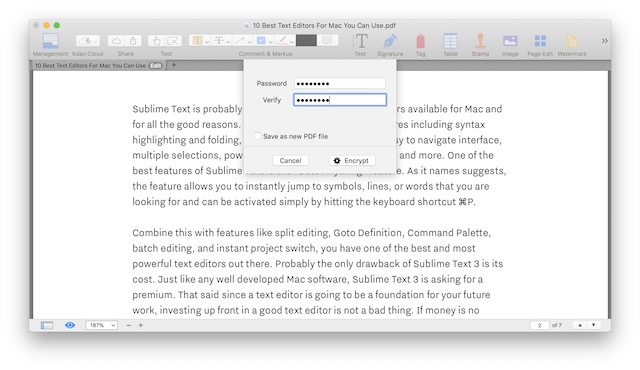Expand highlight tool options arrow
640x370 pixels.
pyautogui.click(x=207, y=42)
